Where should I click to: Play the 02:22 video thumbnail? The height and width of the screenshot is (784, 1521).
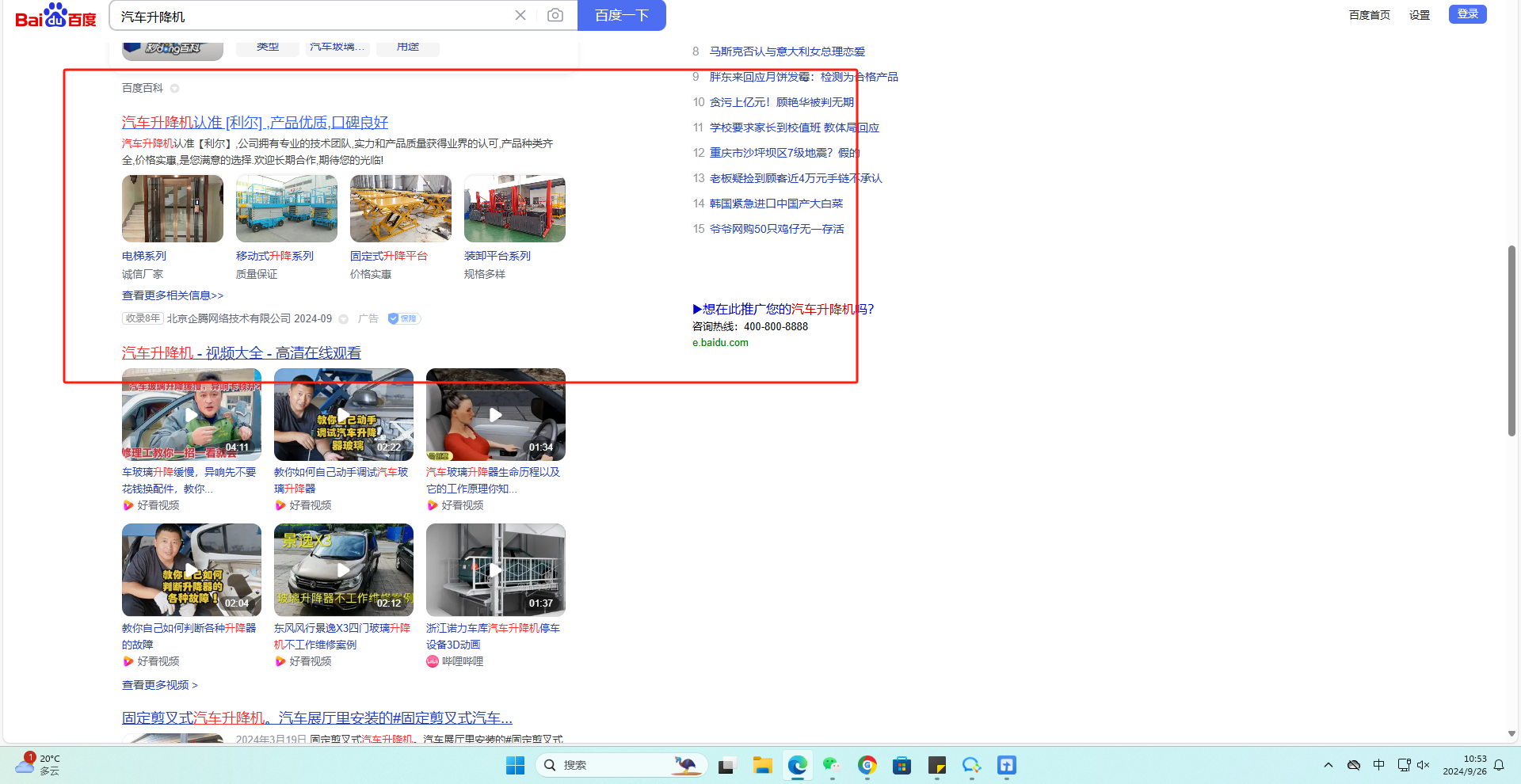344,414
